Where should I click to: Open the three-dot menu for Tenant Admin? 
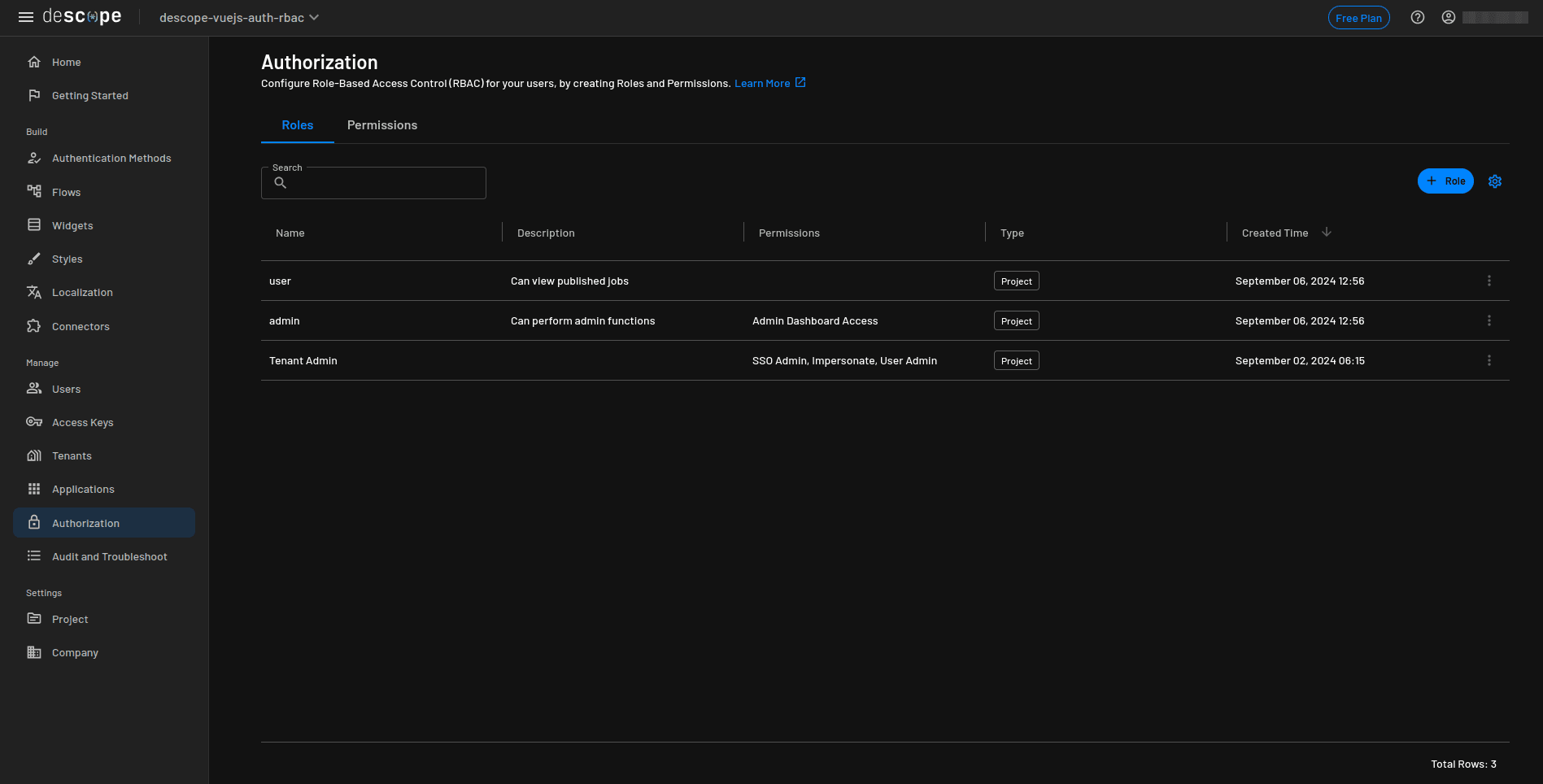[x=1489, y=359]
